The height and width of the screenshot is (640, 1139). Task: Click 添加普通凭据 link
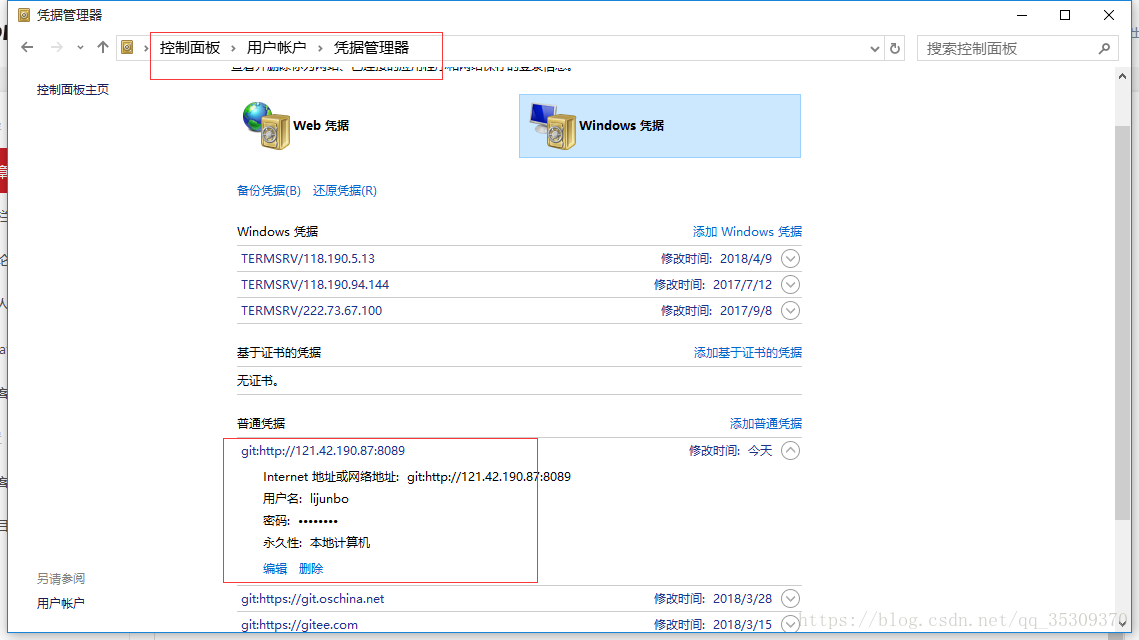(x=766, y=424)
